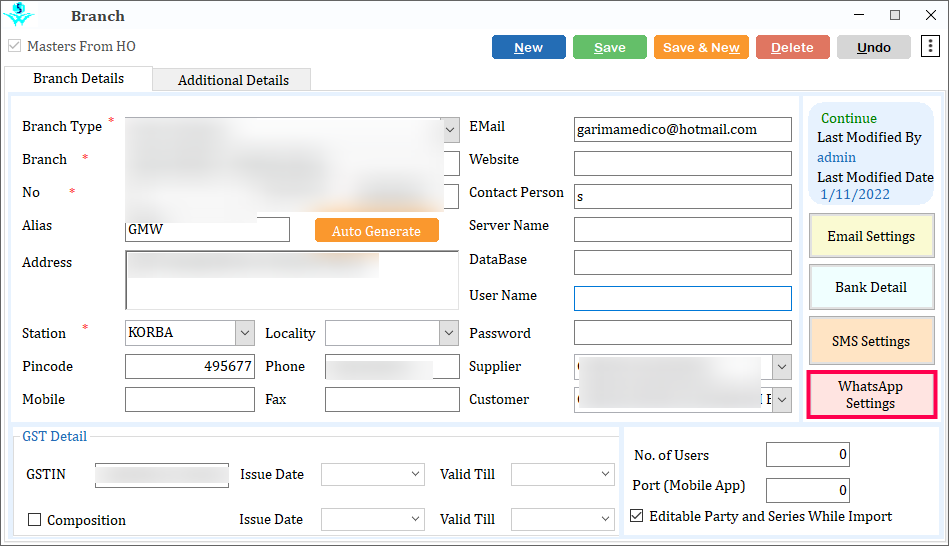
Task: Open WhatsApp Settings
Action: [x=870, y=395]
